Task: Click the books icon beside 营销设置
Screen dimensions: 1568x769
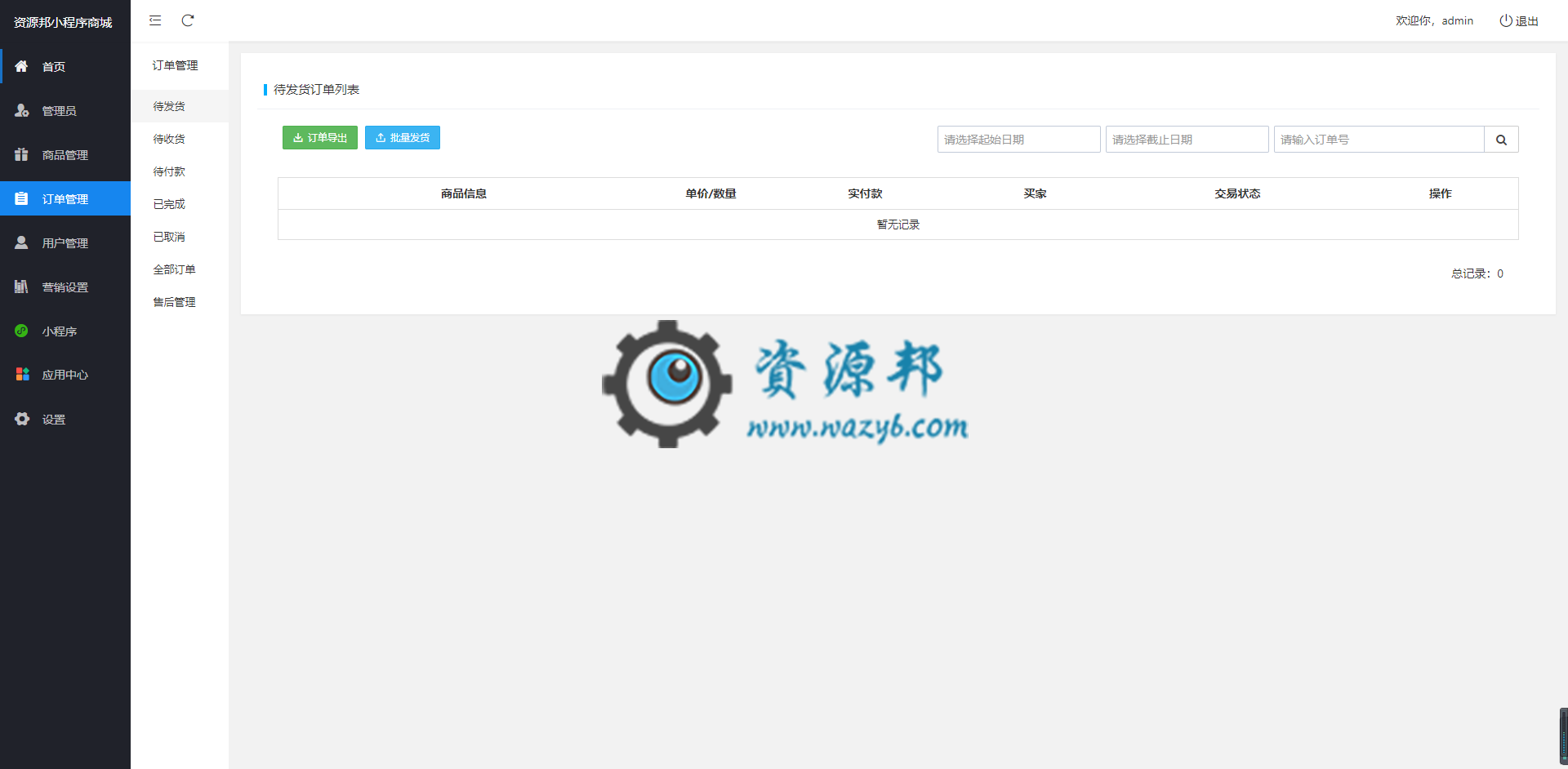Action: [x=22, y=287]
